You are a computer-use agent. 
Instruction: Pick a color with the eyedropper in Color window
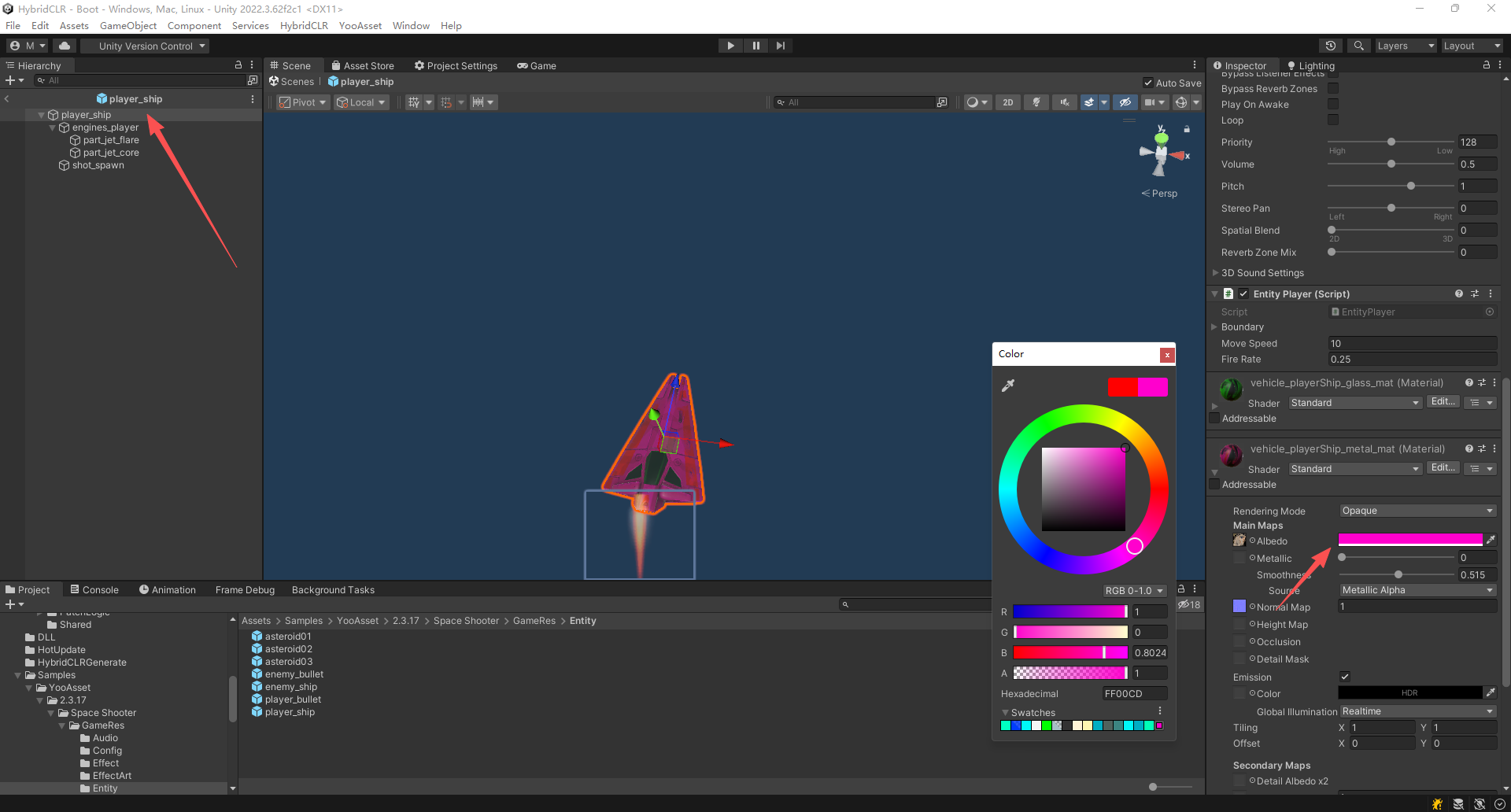point(1008,386)
